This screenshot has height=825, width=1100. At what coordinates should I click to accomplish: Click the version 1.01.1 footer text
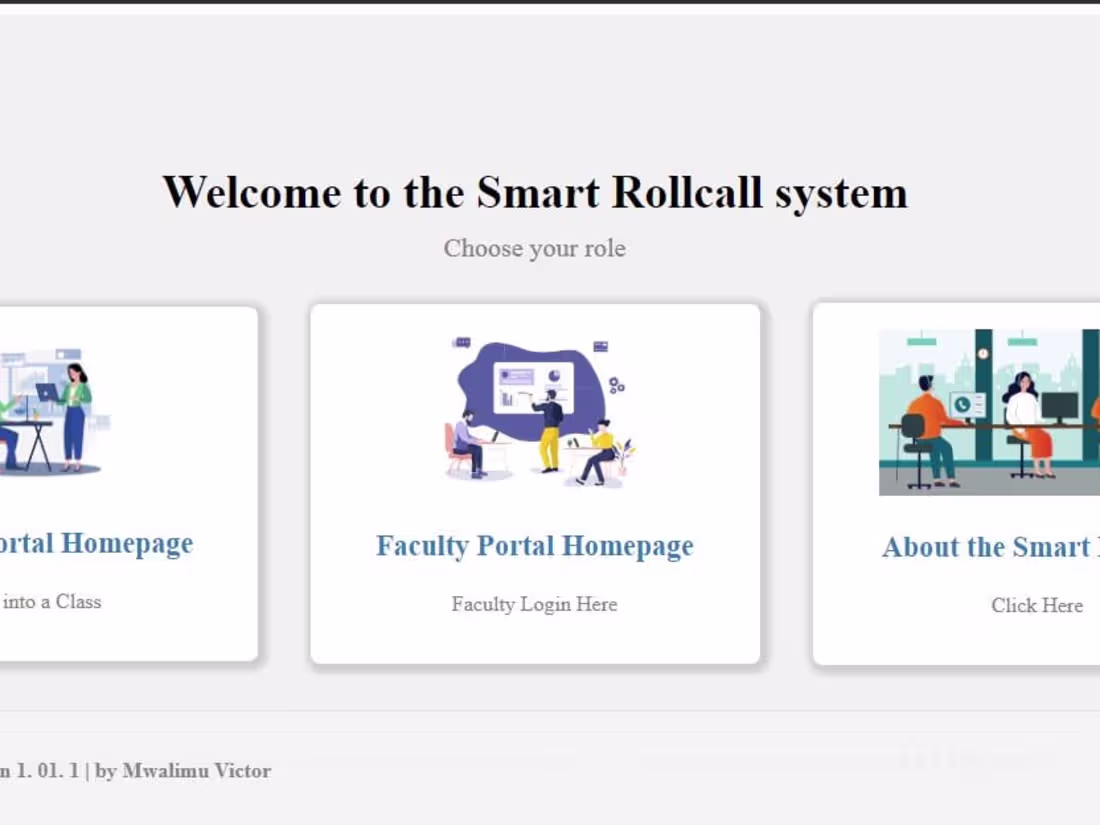click(40, 771)
